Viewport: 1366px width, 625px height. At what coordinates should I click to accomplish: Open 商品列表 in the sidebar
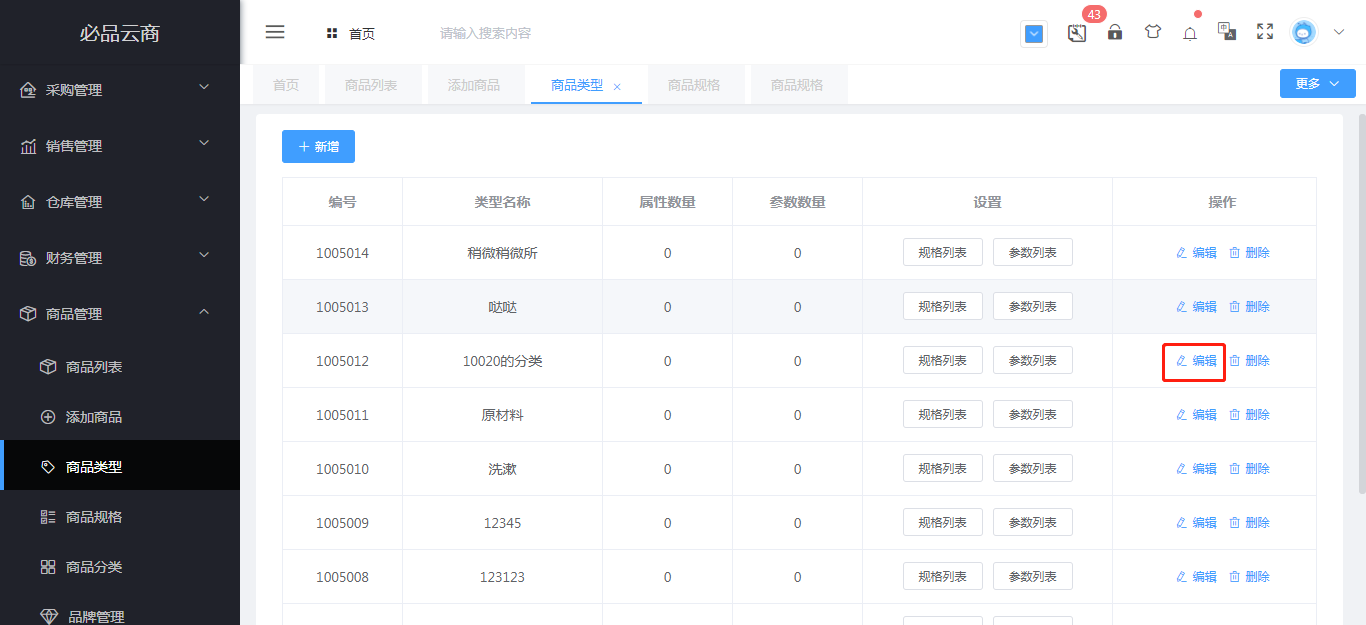(x=120, y=367)
